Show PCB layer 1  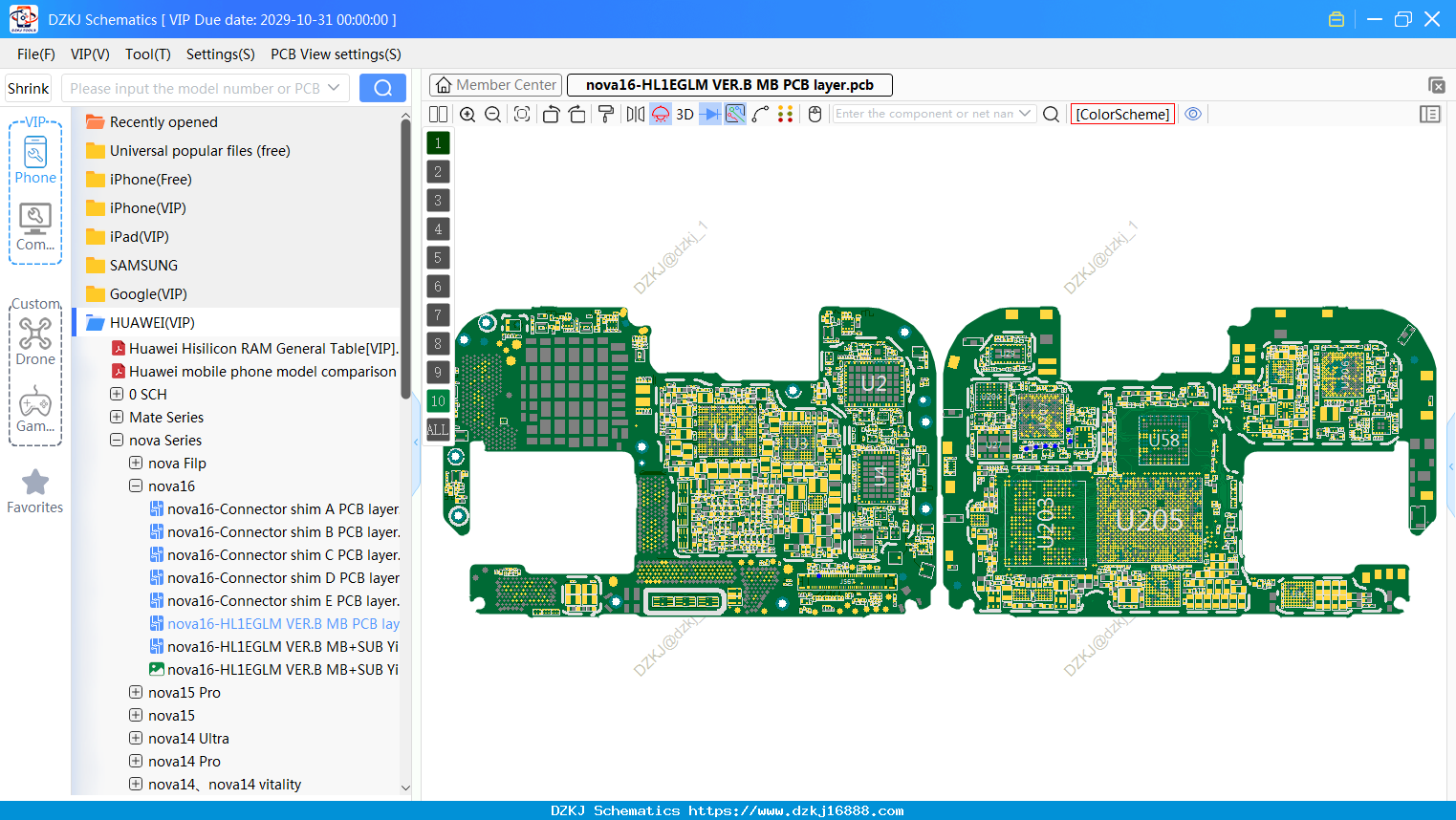coord(438,143)
